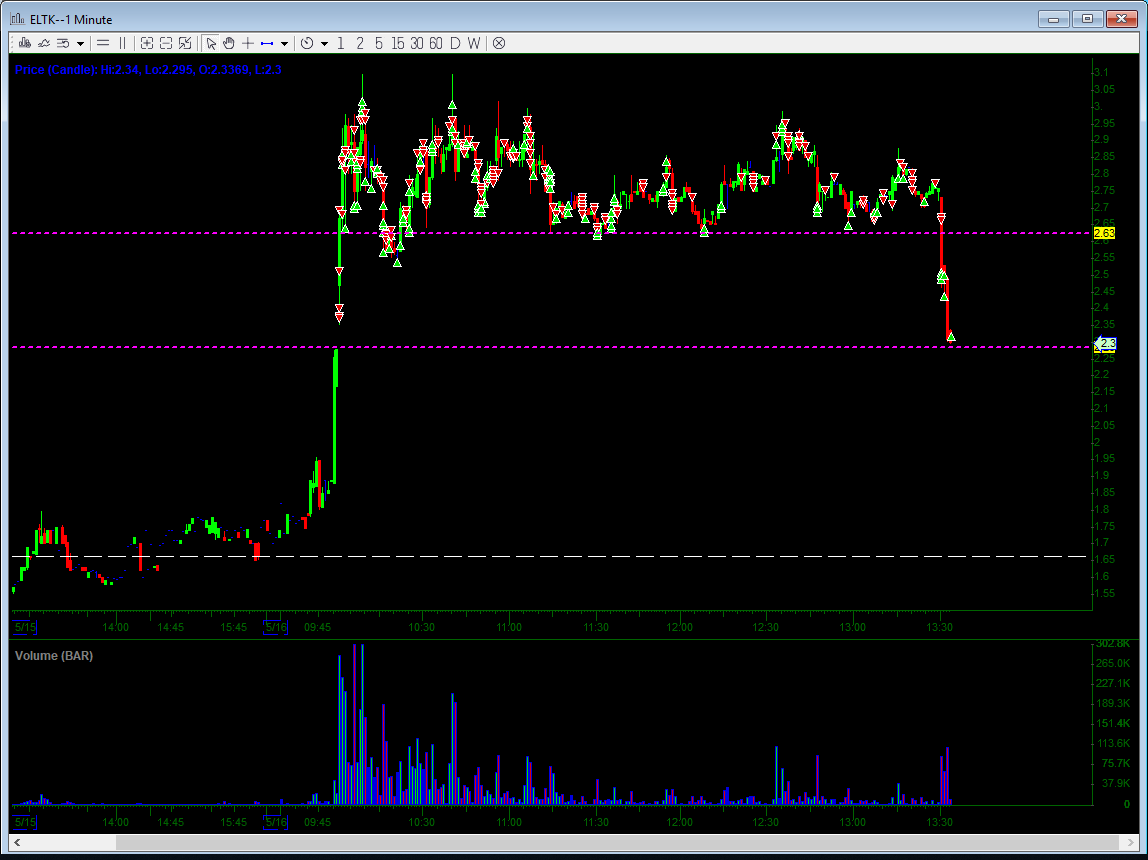Select the line chart style icon
The height and width of the screenshot is (860, 1148).
(43, 43)
